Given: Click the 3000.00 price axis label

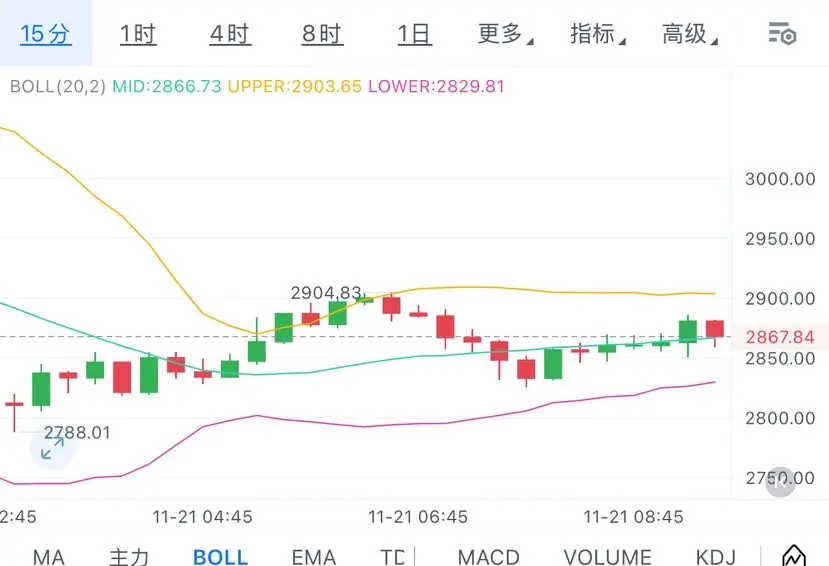Looking at the screenshot, I should tap(780, 179).
